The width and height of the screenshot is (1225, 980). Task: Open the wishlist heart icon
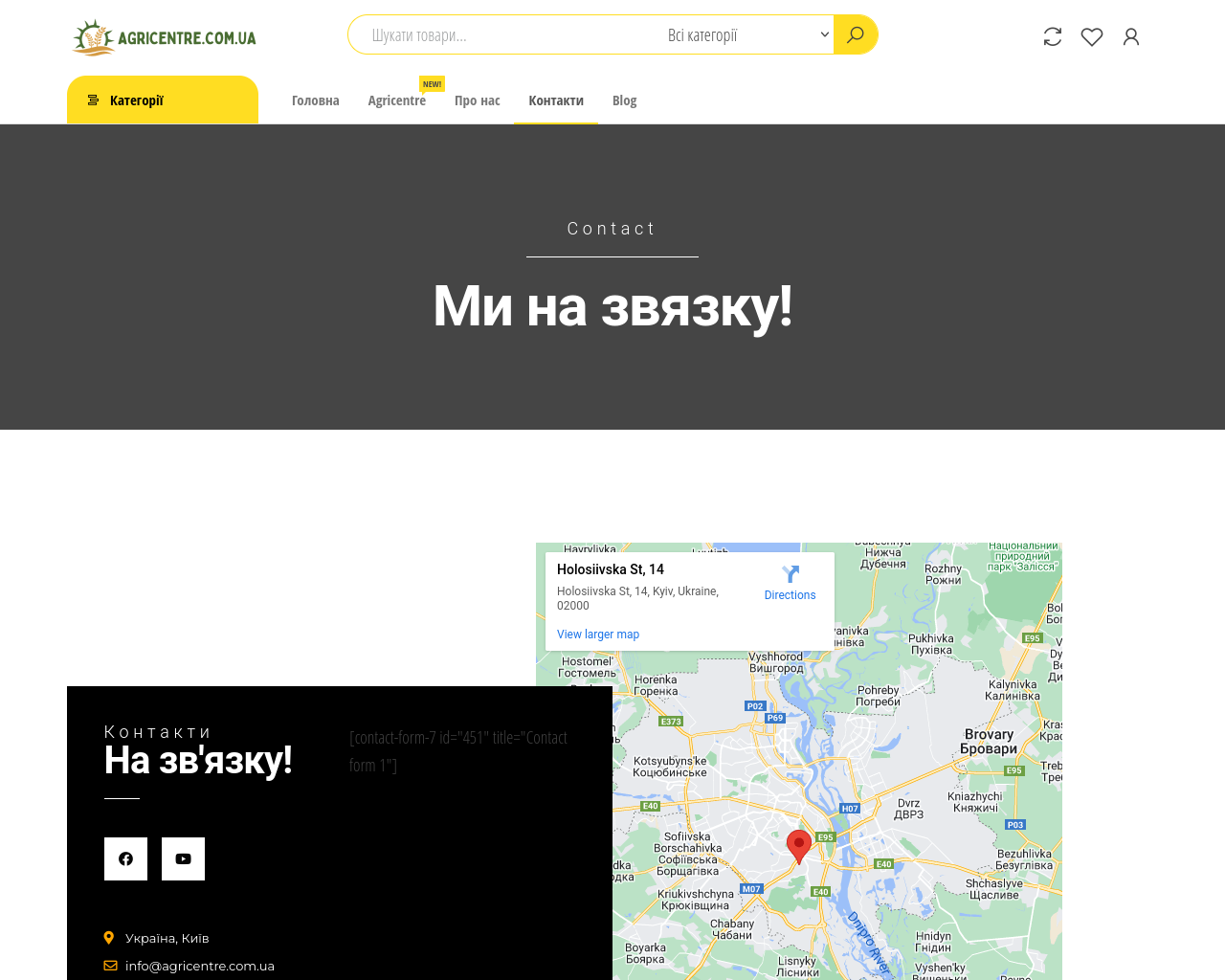pos(1092,36)
